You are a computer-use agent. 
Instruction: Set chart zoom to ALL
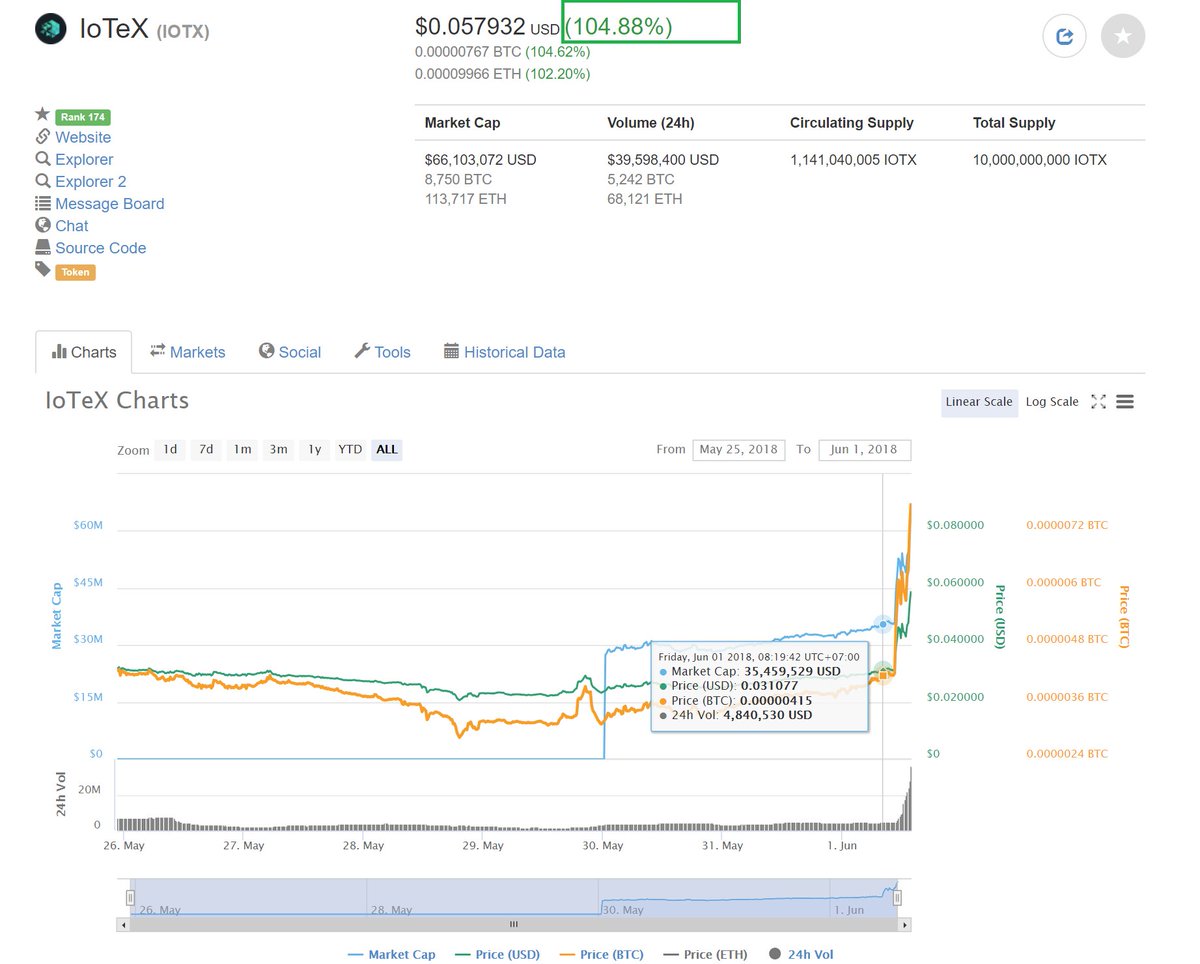387,450
